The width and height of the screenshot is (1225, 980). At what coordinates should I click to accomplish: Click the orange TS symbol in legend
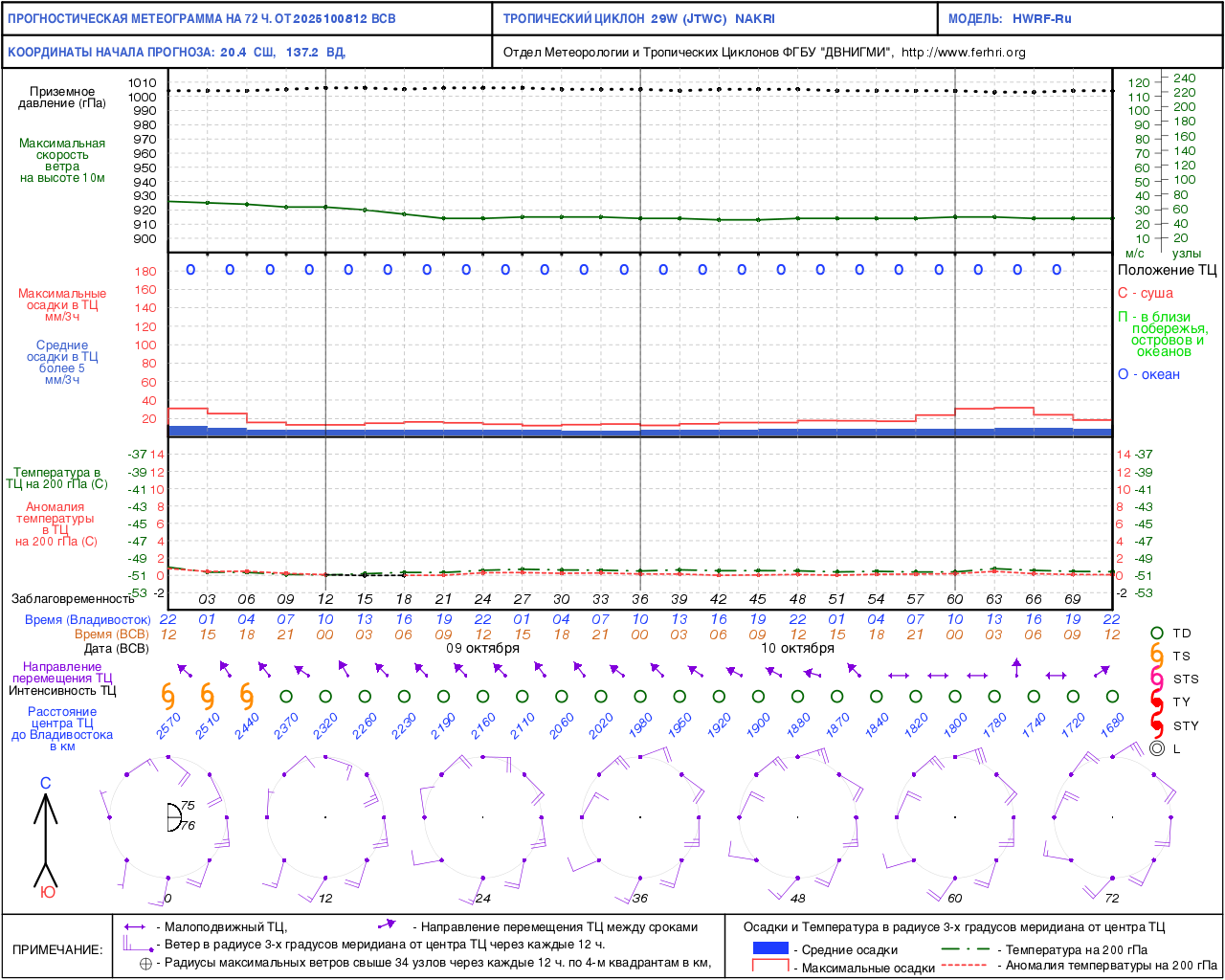point(1156,657)
